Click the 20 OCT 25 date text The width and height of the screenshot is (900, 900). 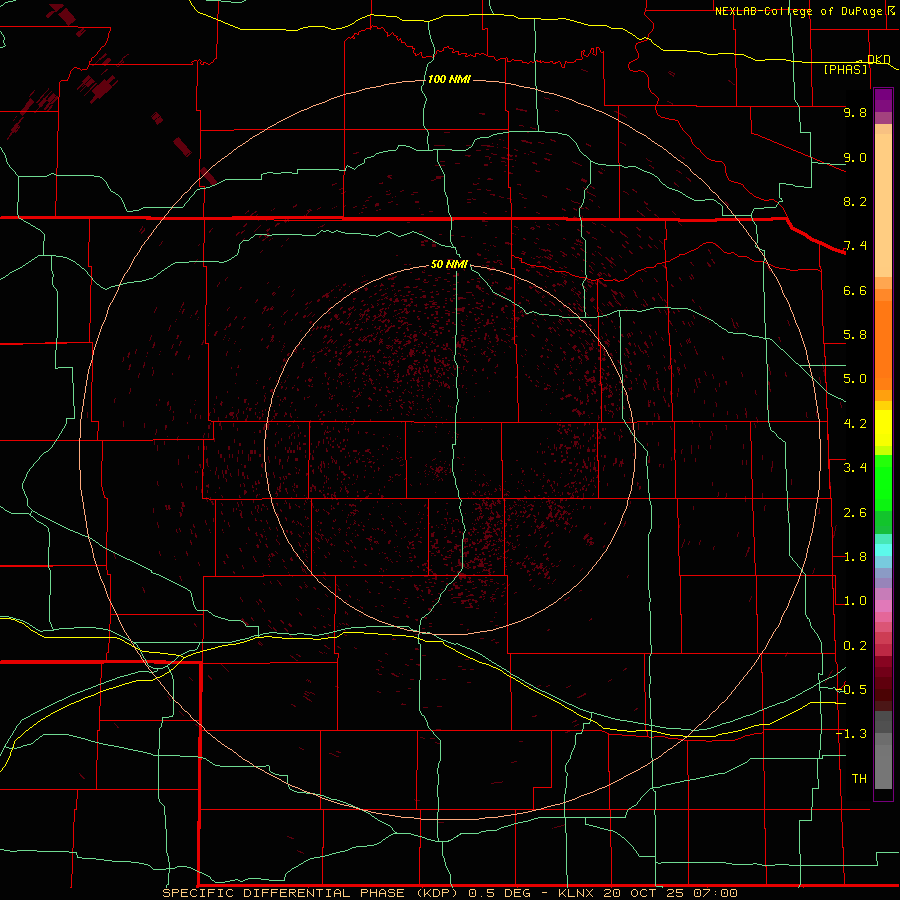point(643,893)
